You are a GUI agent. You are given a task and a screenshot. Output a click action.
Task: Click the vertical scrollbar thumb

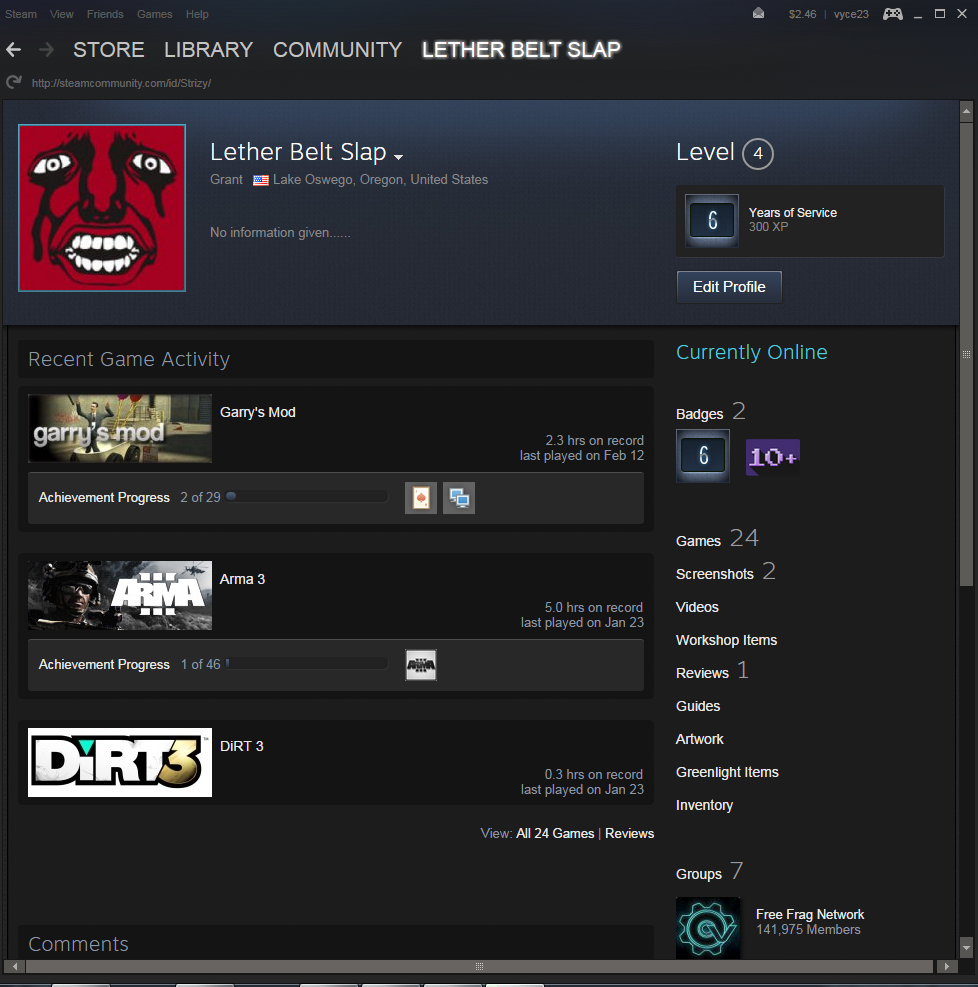point(966,354)
